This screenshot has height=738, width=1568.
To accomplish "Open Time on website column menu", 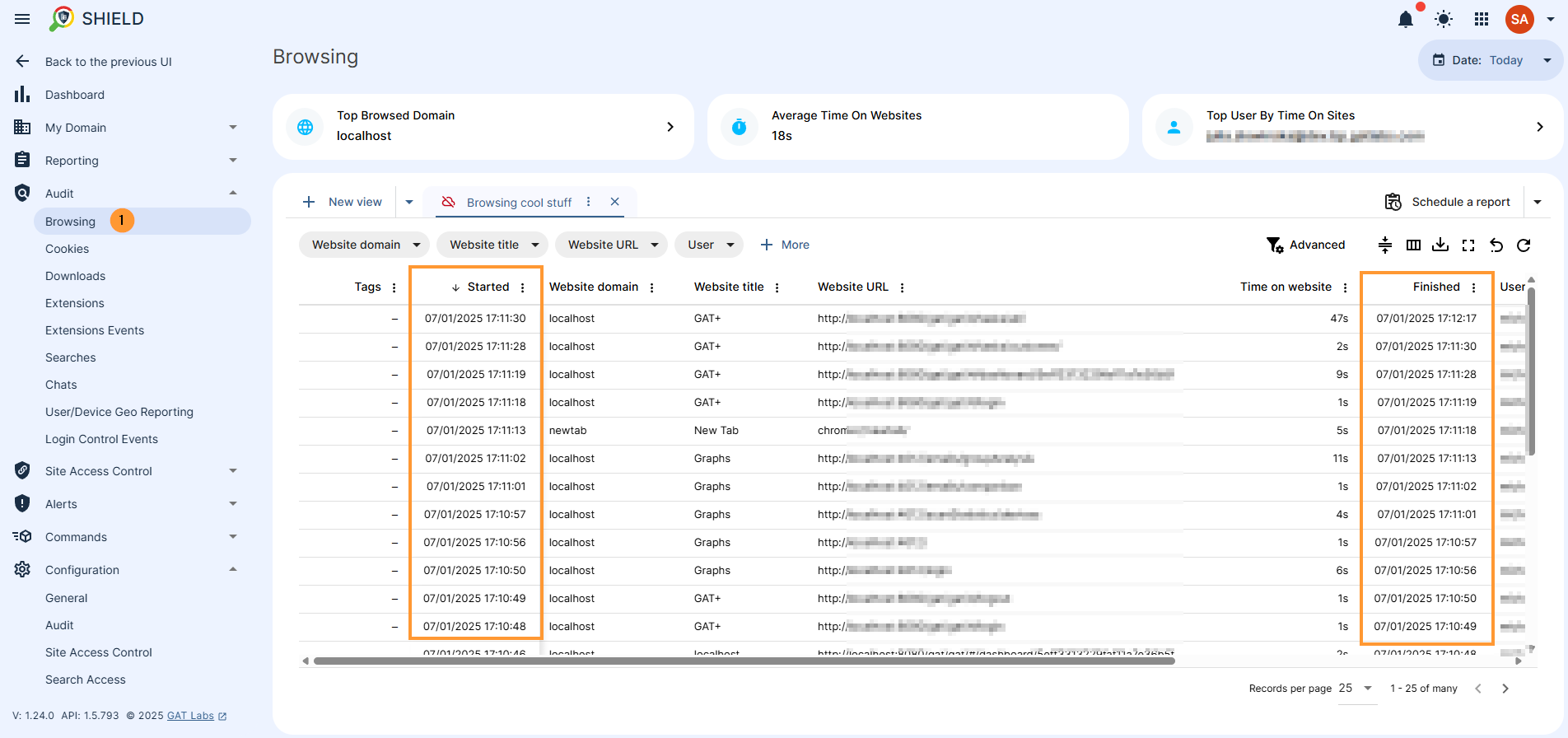I will (1346, 287).
